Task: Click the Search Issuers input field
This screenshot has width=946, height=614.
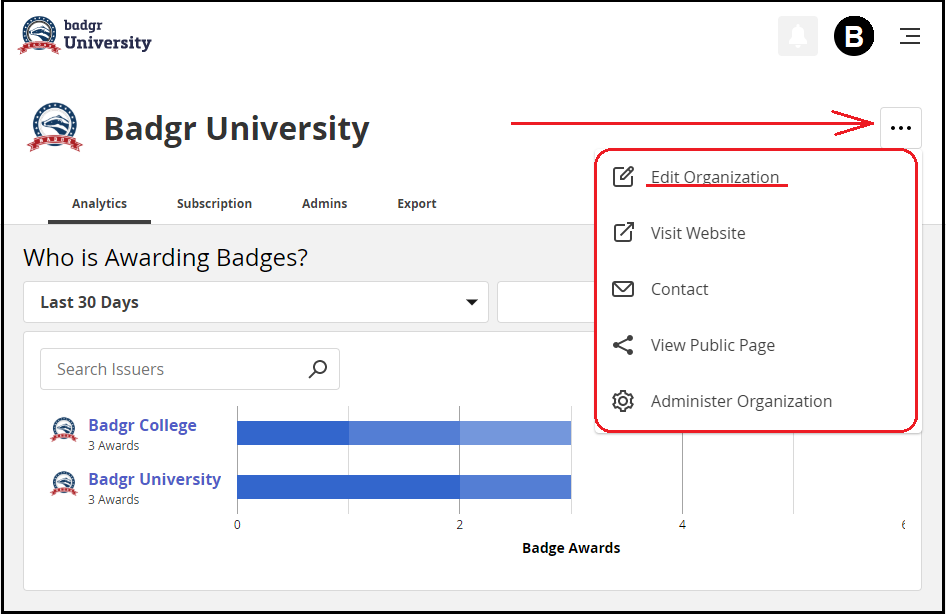Action: click(175, 369)
